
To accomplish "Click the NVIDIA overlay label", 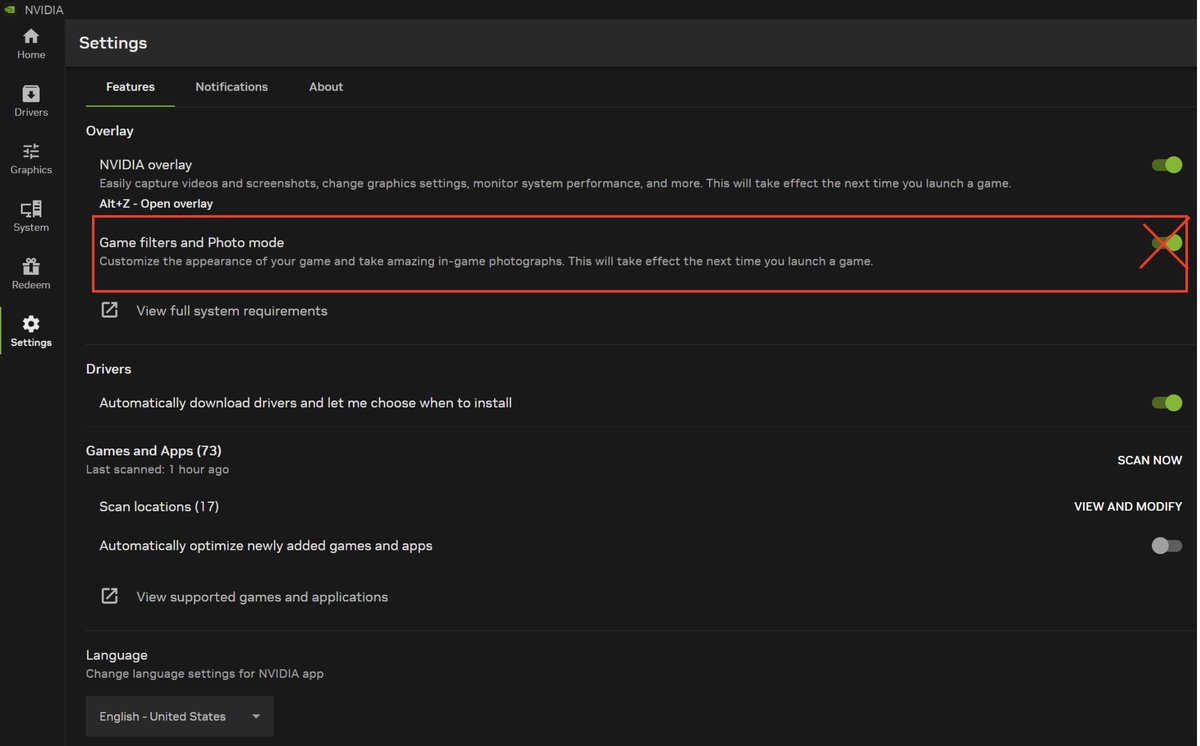I will (146, 165).
